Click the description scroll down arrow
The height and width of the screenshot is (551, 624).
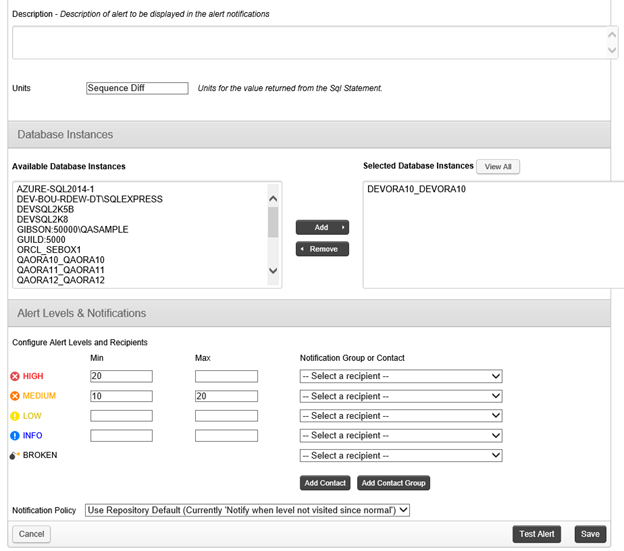pyautogui.click(x=612, y=51)
